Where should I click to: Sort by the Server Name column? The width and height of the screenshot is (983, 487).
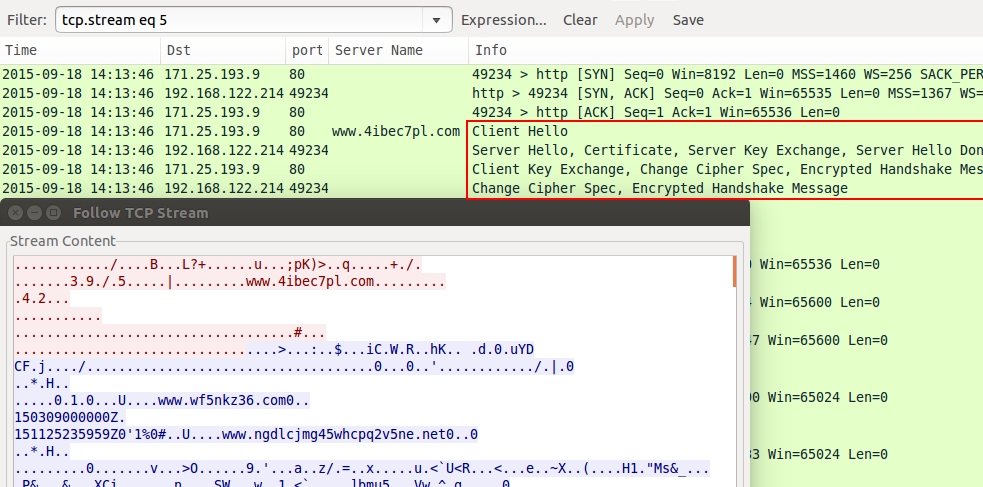(x=396, y=50)
